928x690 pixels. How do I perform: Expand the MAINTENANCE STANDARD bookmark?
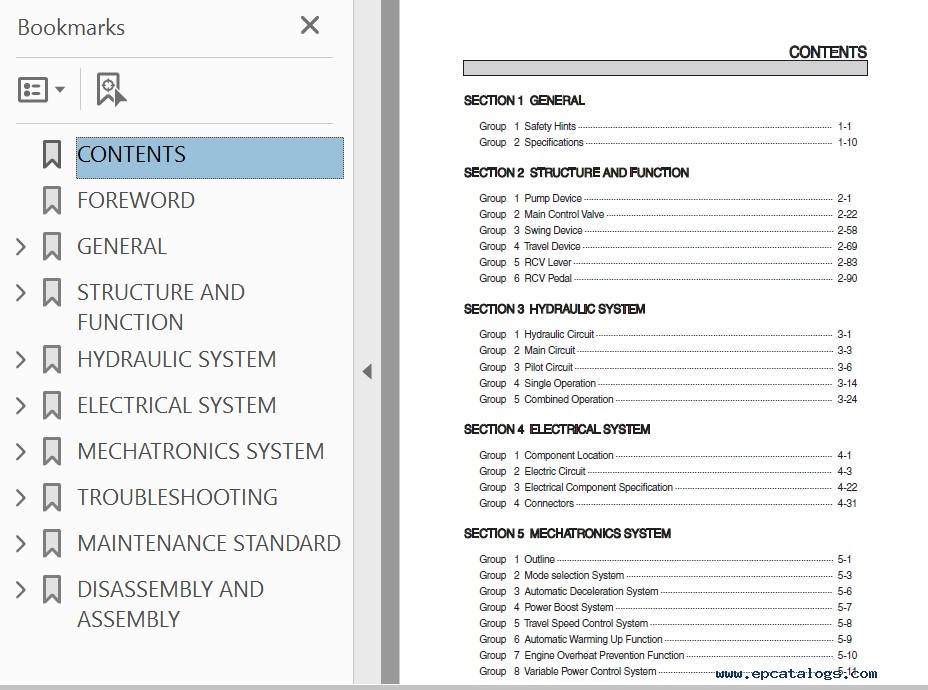(21, 544)
